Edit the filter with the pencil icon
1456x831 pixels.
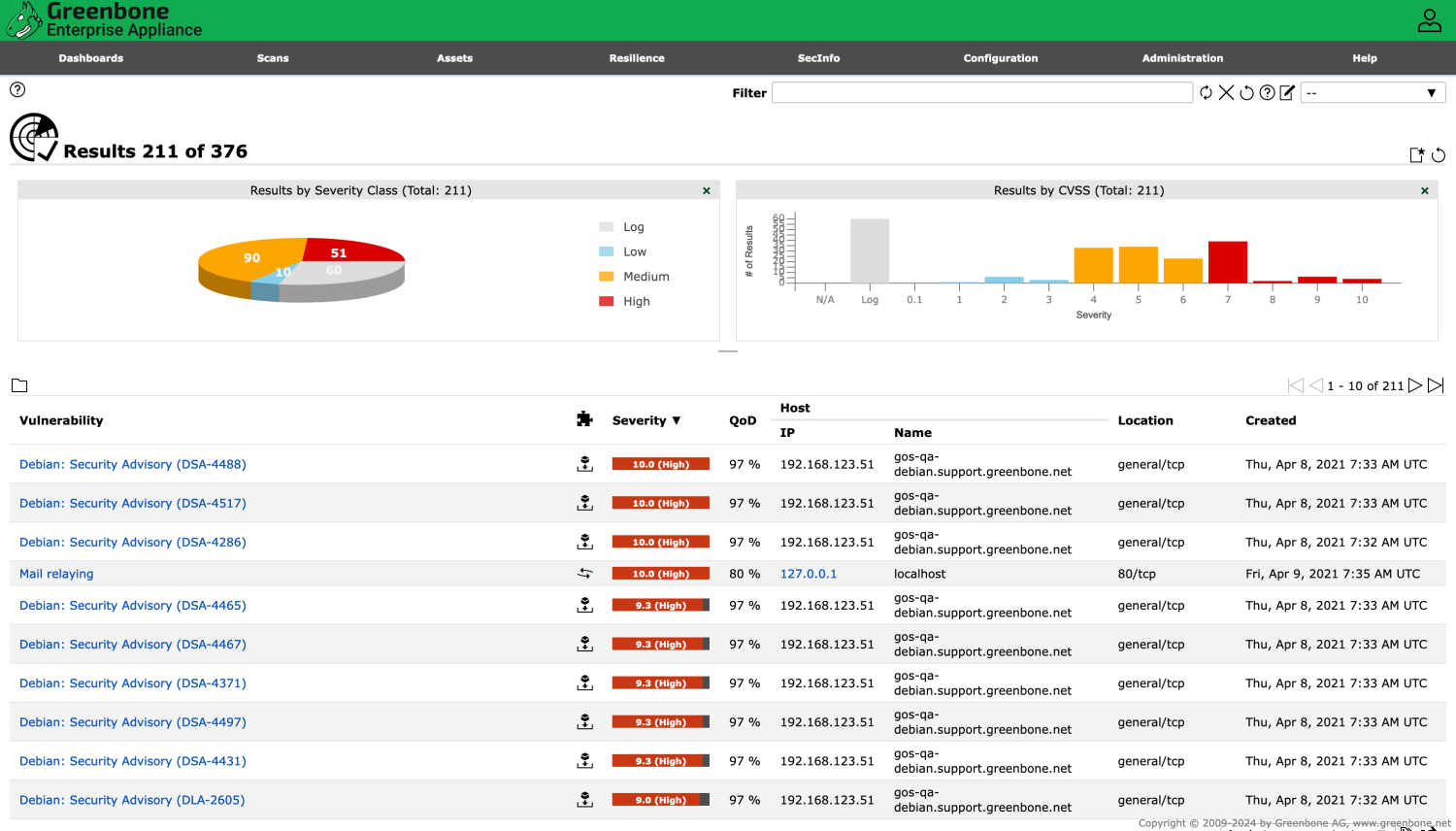click(1288, 92)
